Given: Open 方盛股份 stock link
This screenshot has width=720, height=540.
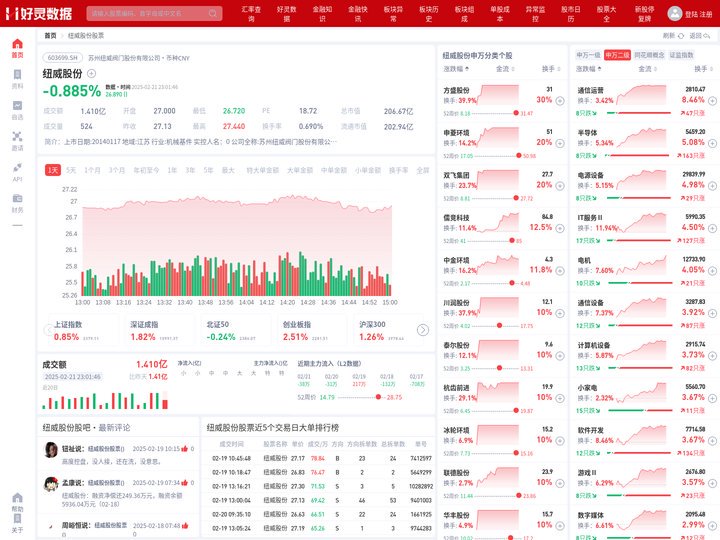Looking at the screenshot, I should coord(456,90).
